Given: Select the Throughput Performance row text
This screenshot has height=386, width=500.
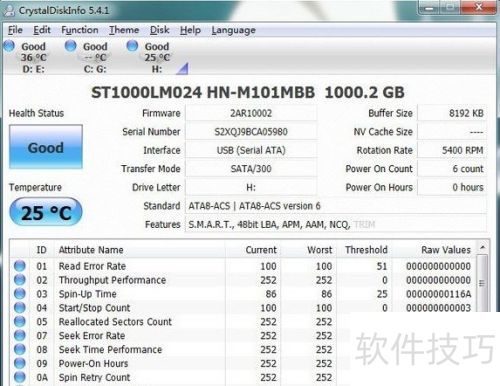Looking at the screenshot, I should tap(112, 280).
